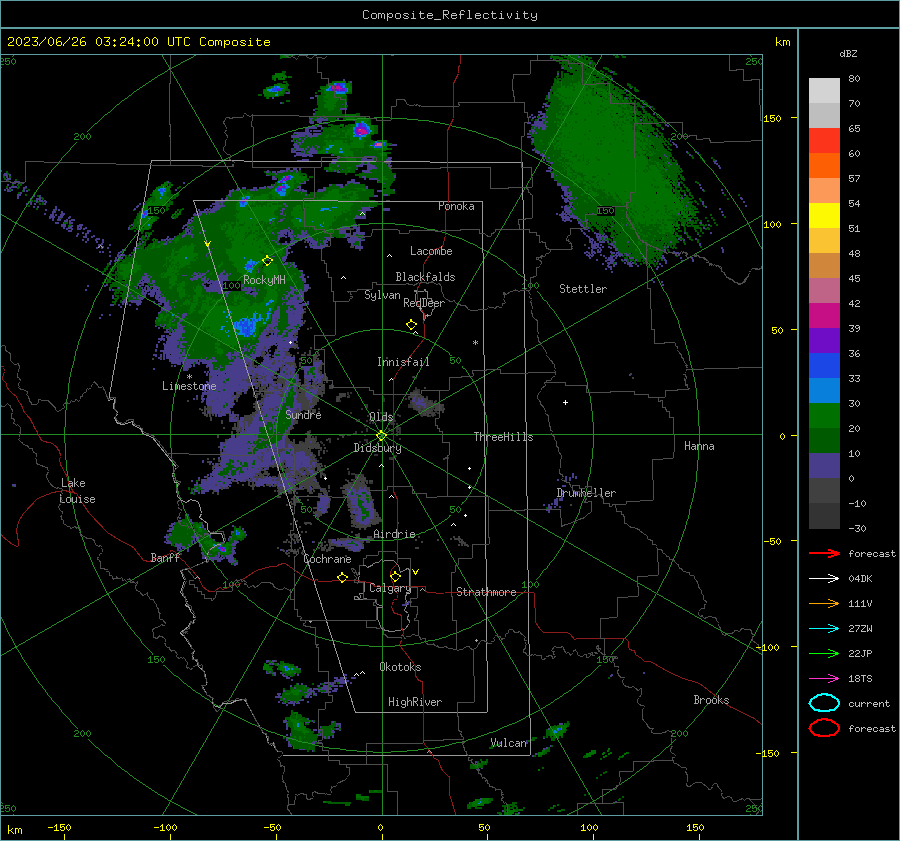900x841 pixels.
Task: Click the red forecast arrow in legend
Action: 824,553
